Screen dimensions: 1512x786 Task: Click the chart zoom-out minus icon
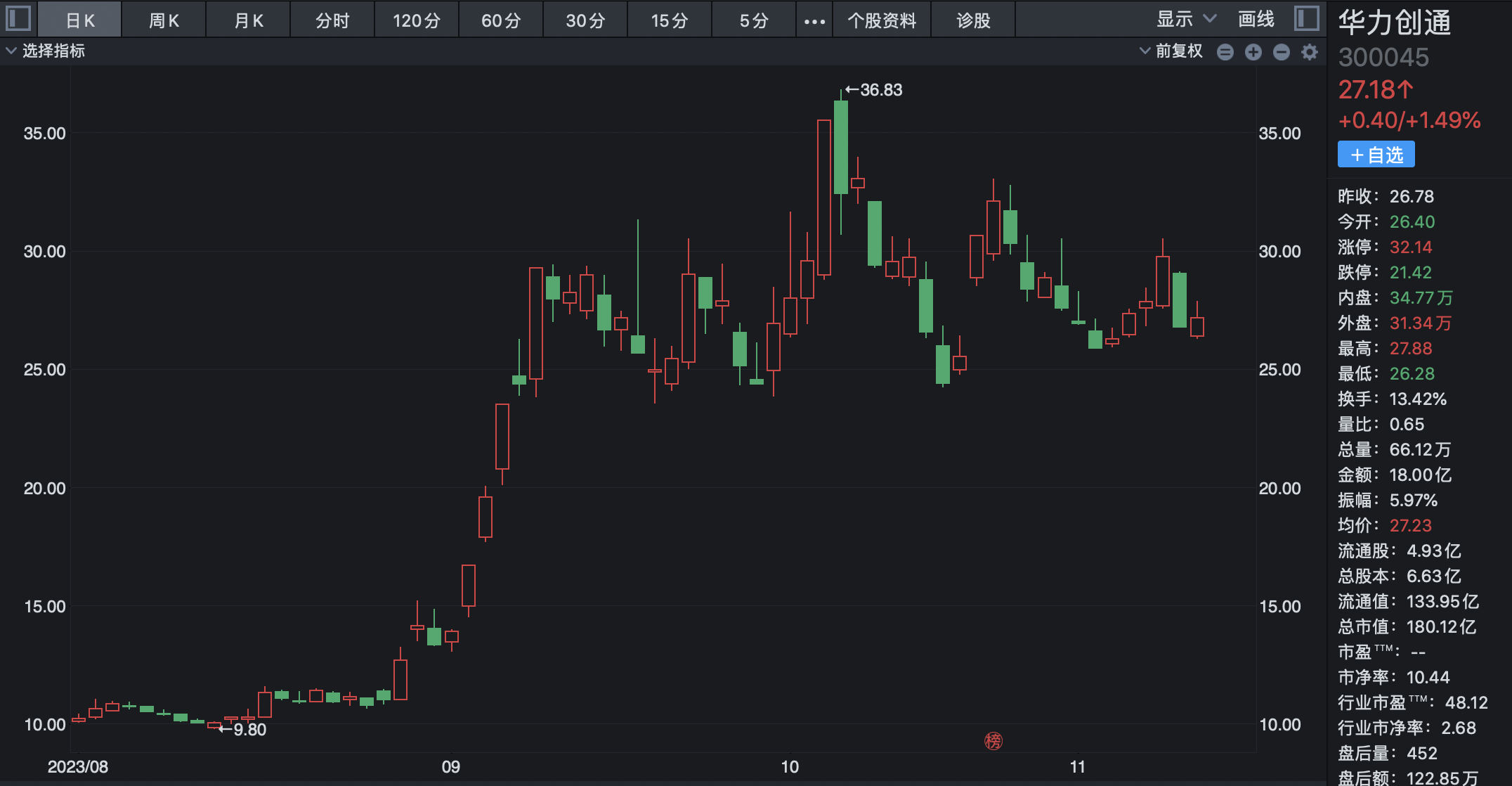click(x=1281, y=51)
